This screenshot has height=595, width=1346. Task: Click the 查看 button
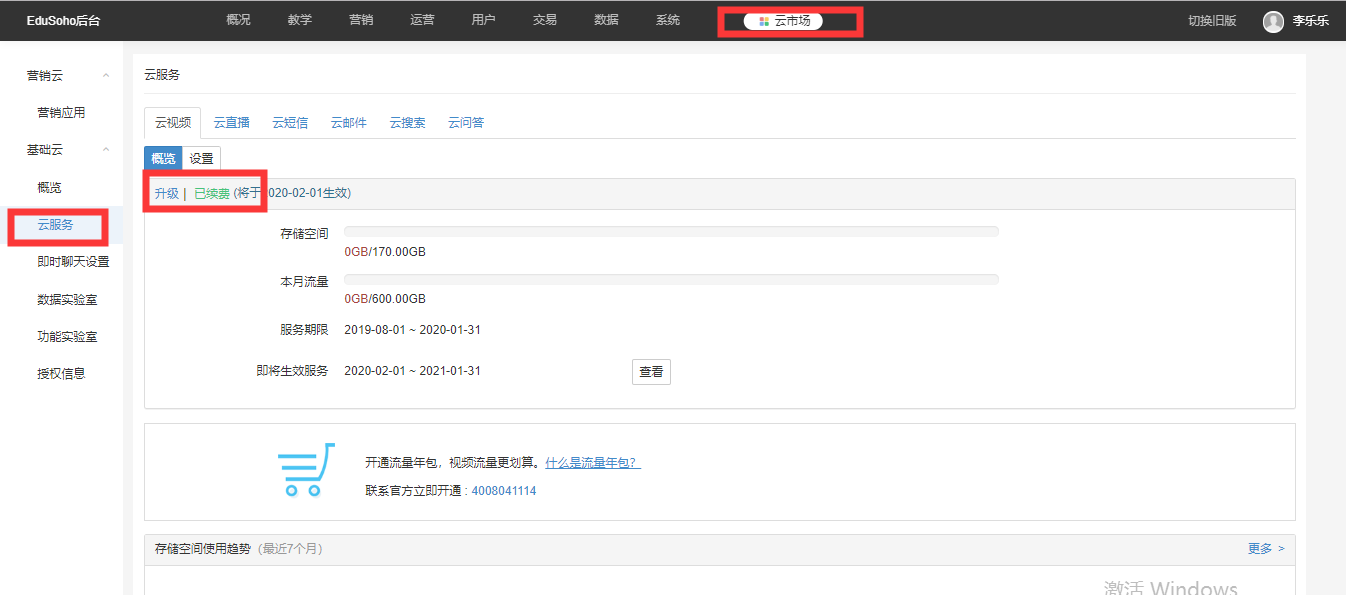(x=651, y=372)
